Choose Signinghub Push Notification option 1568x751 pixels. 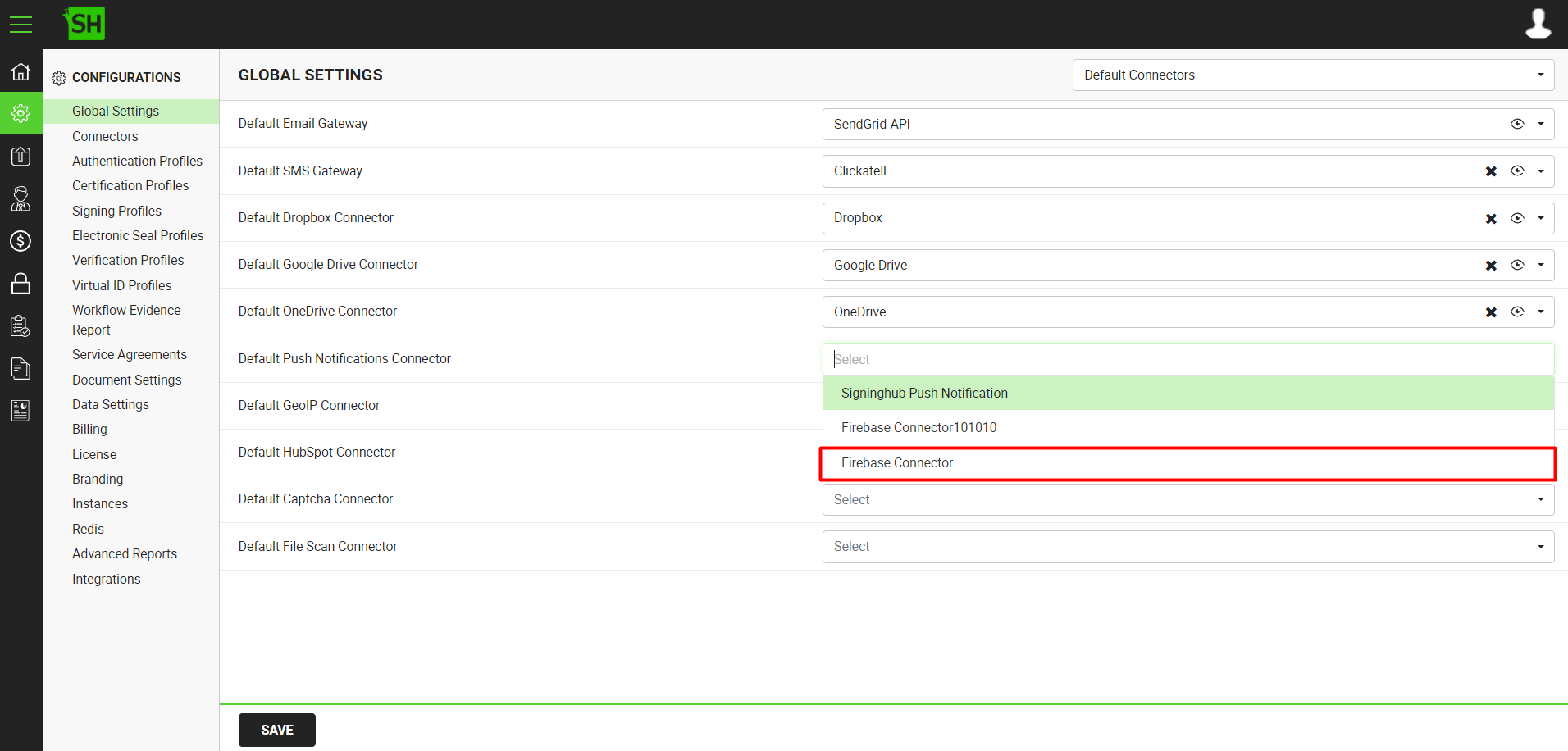pos(1188,393)
